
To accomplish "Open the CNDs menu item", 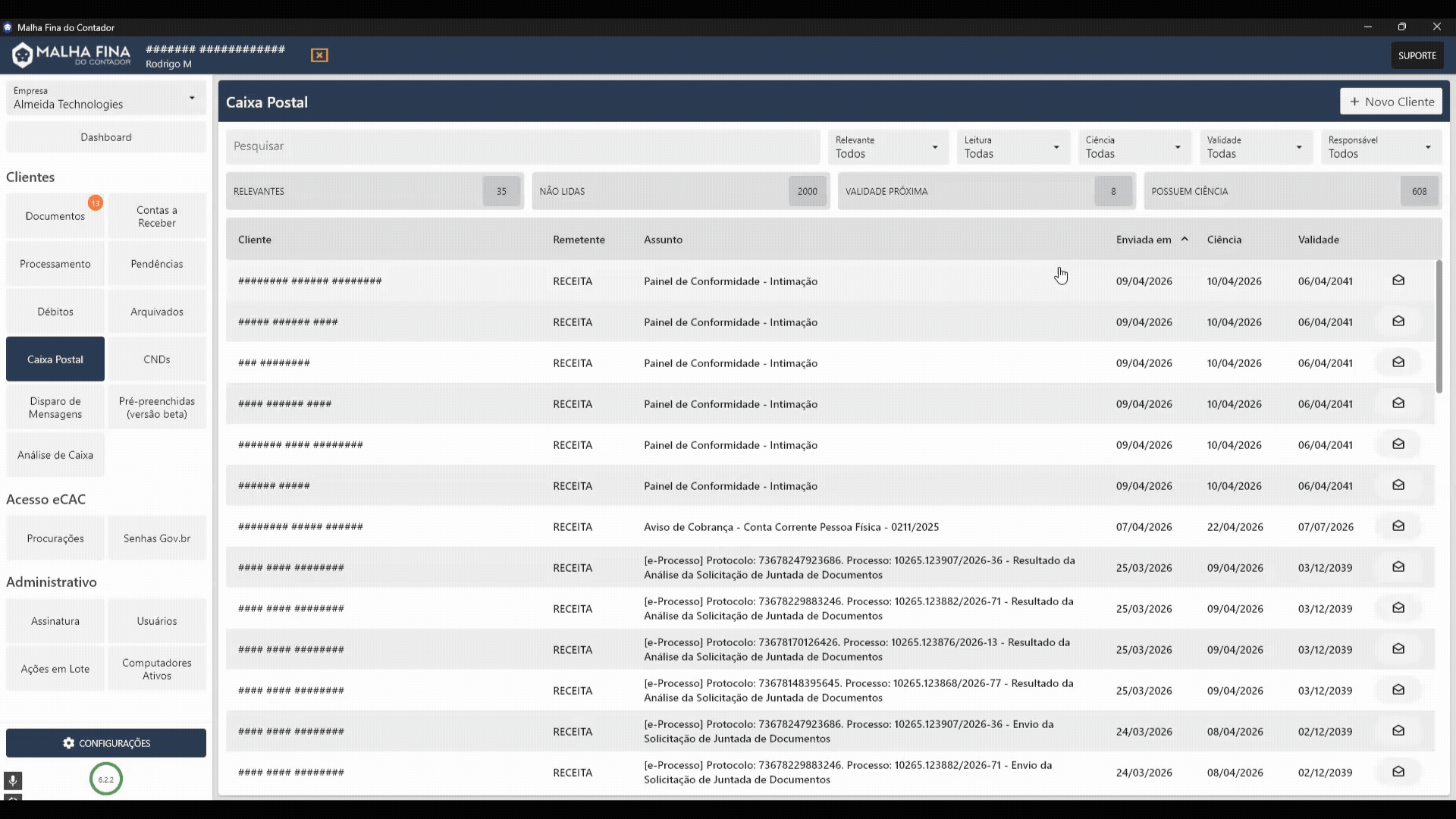I will tap(157, 359).
